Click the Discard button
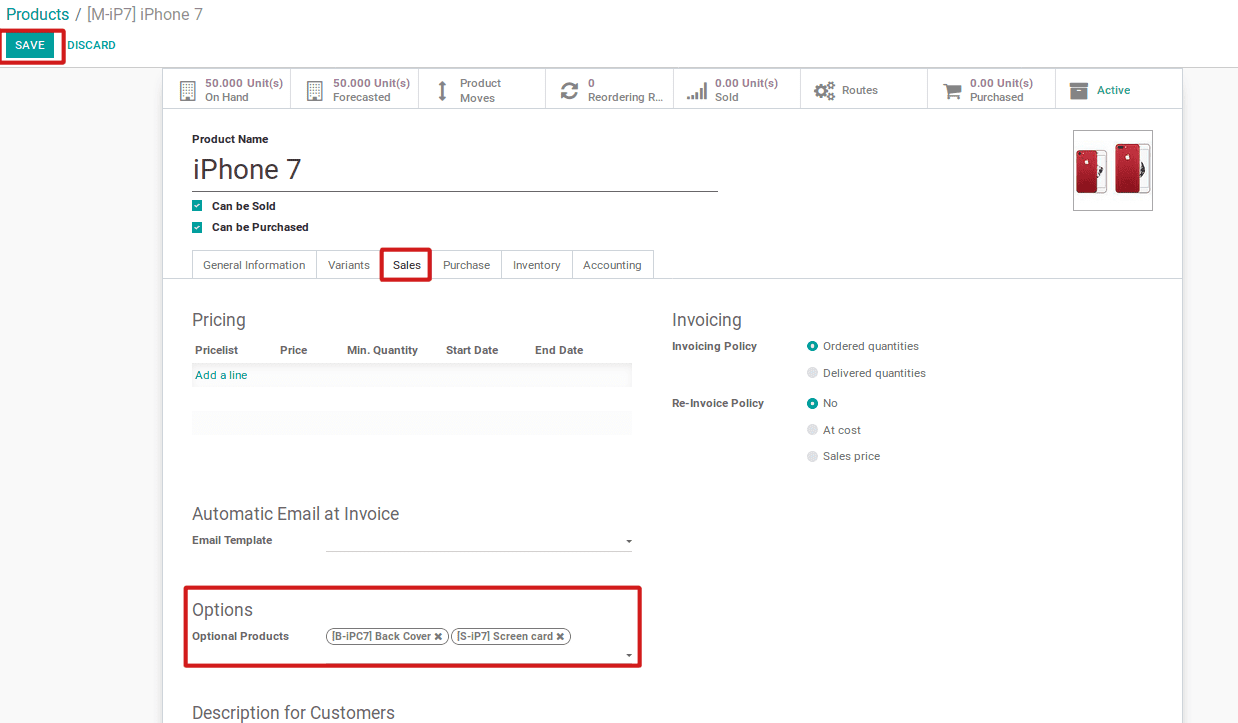 click(x=92, y=45)
